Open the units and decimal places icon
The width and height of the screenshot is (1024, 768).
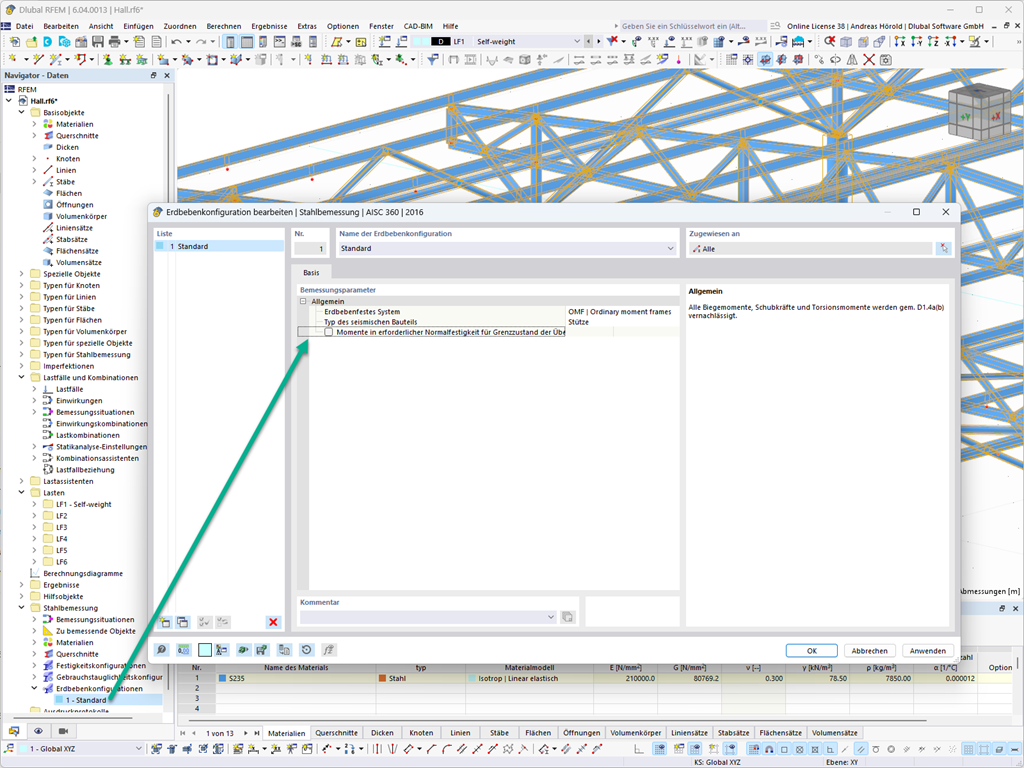(184, 650)
